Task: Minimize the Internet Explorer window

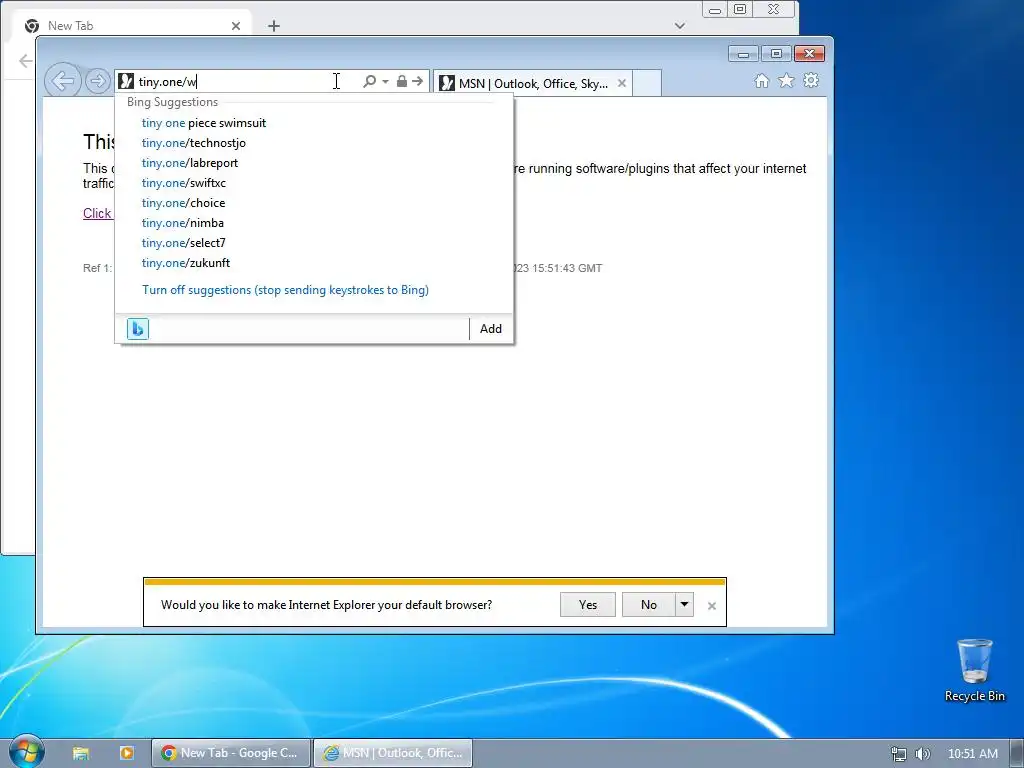Action: point(743,54)
